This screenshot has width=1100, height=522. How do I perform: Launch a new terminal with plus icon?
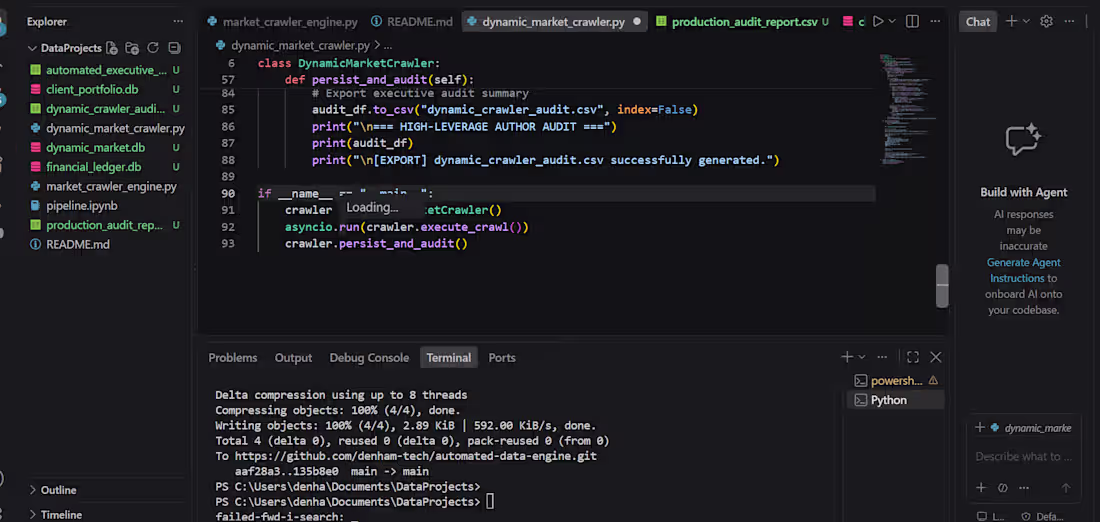847,357
